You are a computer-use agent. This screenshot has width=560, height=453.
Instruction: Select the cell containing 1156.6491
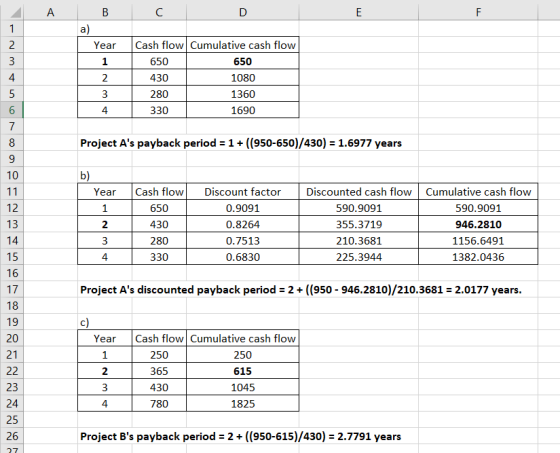[478, 240]
